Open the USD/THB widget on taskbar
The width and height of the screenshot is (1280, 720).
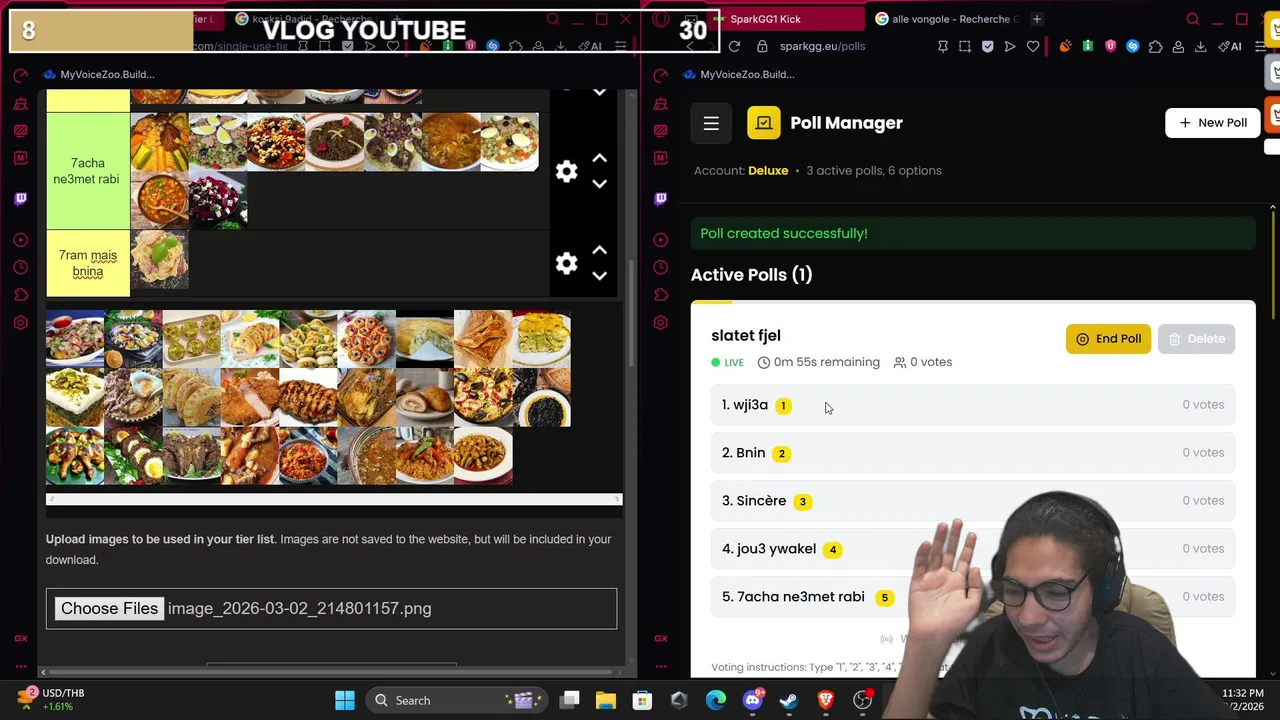coord(50,700)
